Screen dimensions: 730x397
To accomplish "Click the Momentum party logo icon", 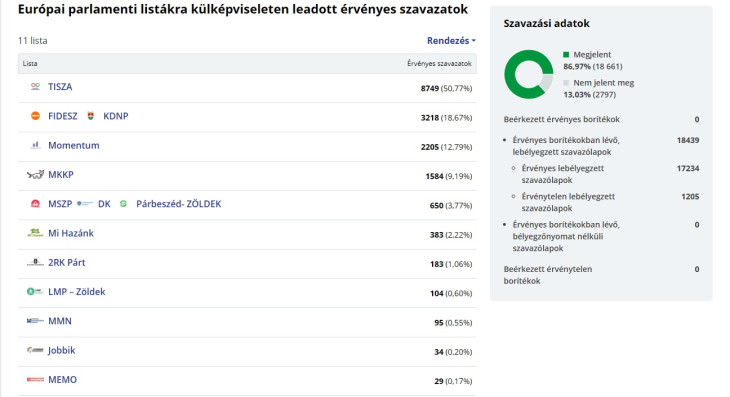I will 35,145.
